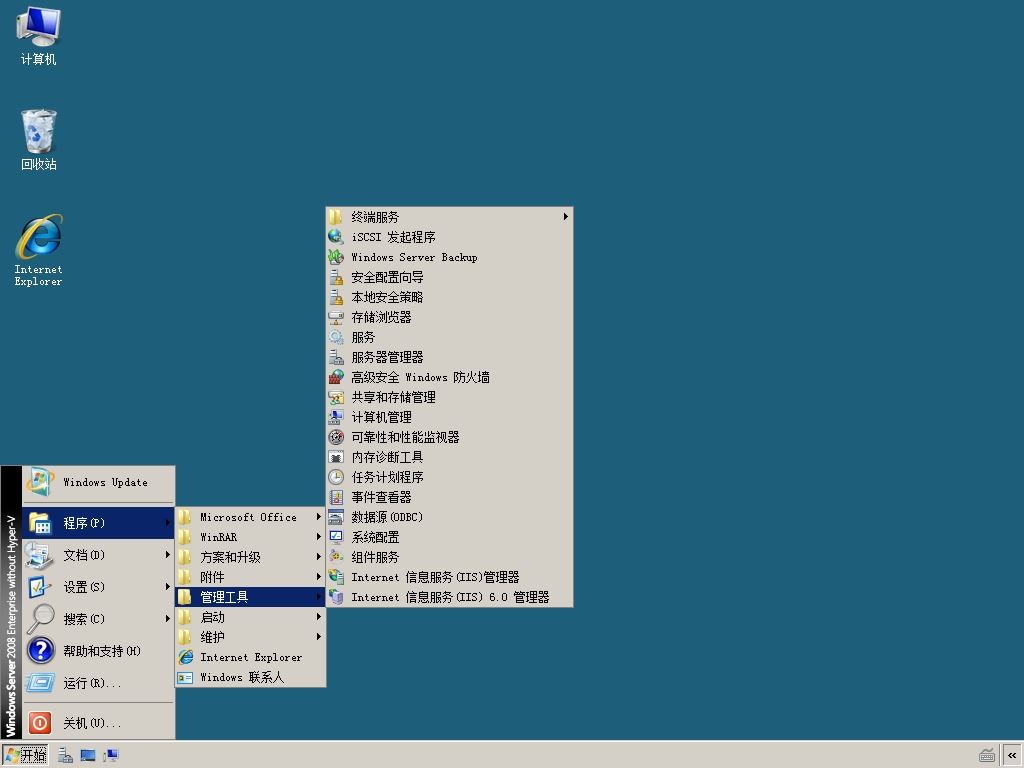Click the 共享和存储管理 icon
Viewport: 1024px width, 768px height.
click(x=336, y=397)
